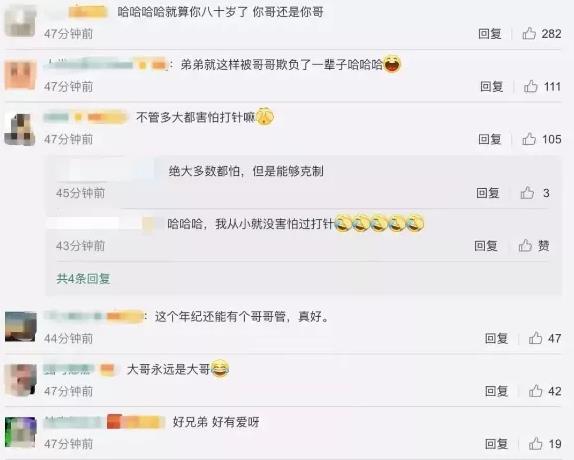Reply to 好兄弟 好有爱呀 comment
This screenshot has width=574, height=460.
(496, 444)
